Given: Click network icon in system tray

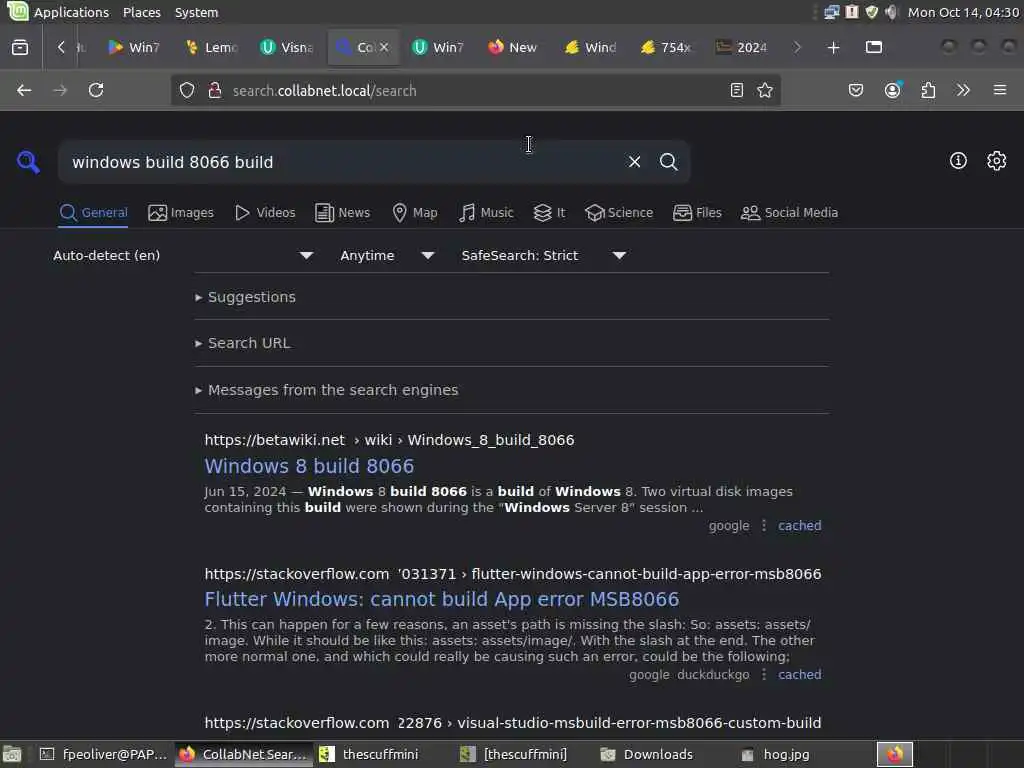Looking at the screenshot, I should click(831, 12).
